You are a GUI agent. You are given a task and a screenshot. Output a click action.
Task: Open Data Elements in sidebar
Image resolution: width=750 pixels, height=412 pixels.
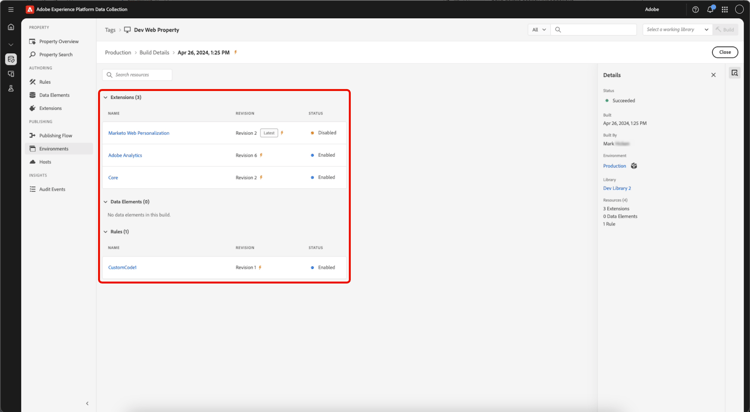pyautogui.click(x=54, y=95)
